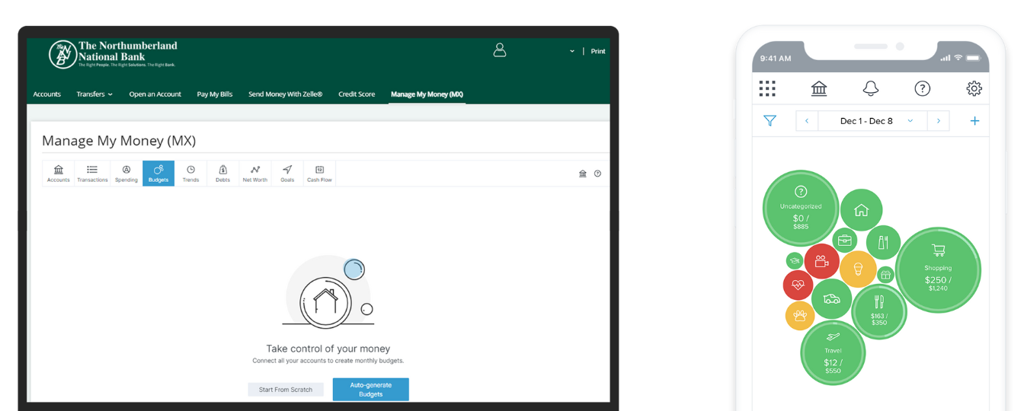Tap the Shopping budget bubble
Viewport: 1024px width, 411px height.
coord(938,269)
